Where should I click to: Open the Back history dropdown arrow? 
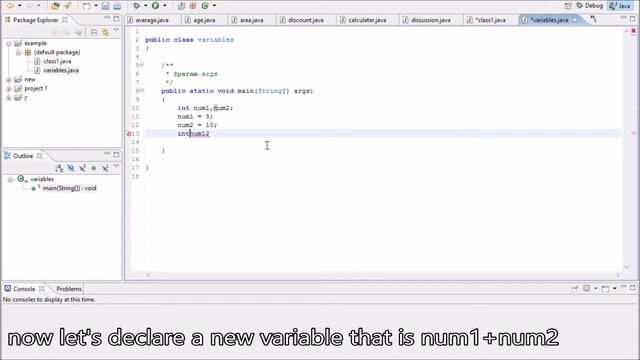point(20,6)
